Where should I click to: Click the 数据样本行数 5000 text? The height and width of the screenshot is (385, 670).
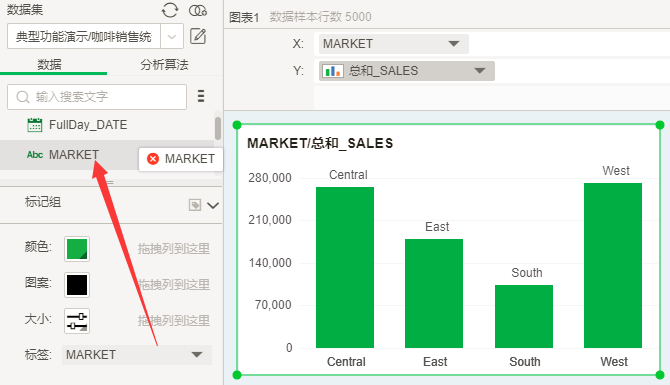320,17
